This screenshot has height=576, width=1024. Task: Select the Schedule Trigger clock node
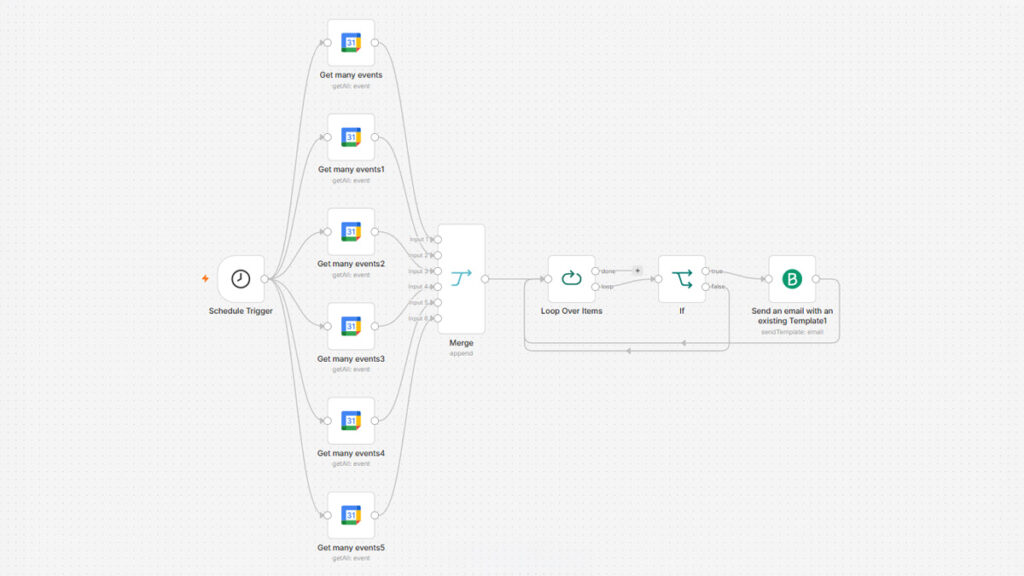(x=241, y=279)
